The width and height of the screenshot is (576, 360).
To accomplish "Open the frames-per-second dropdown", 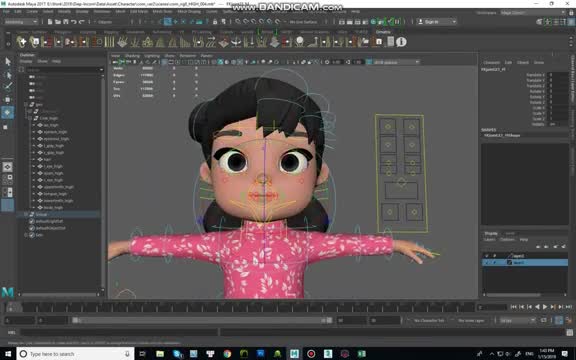I will pos(517,321).
